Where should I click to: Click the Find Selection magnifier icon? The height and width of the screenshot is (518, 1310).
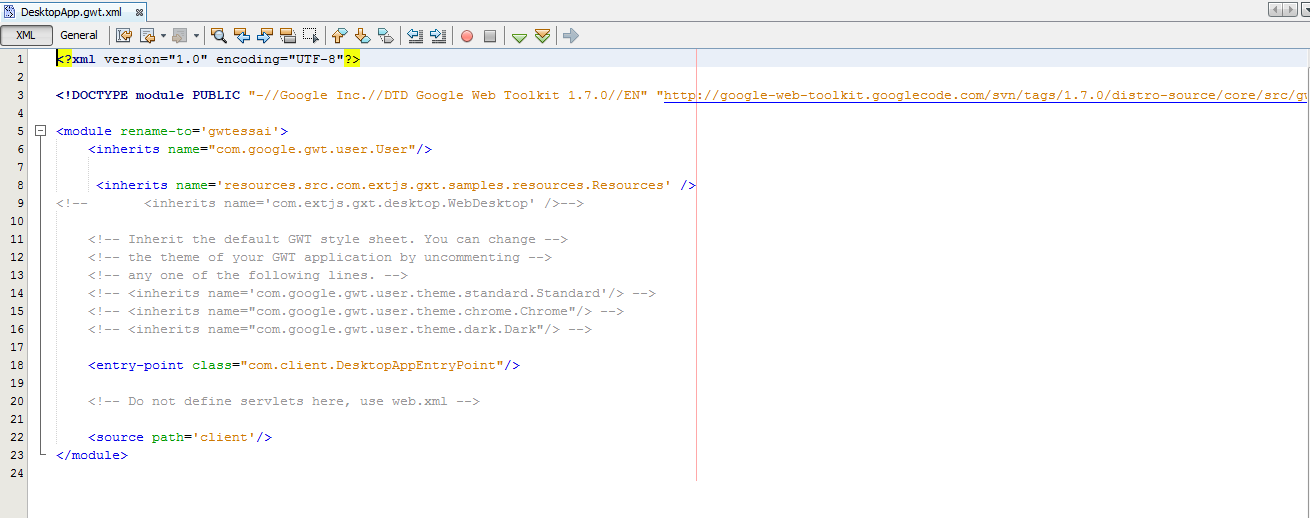(x=219, y=36)
